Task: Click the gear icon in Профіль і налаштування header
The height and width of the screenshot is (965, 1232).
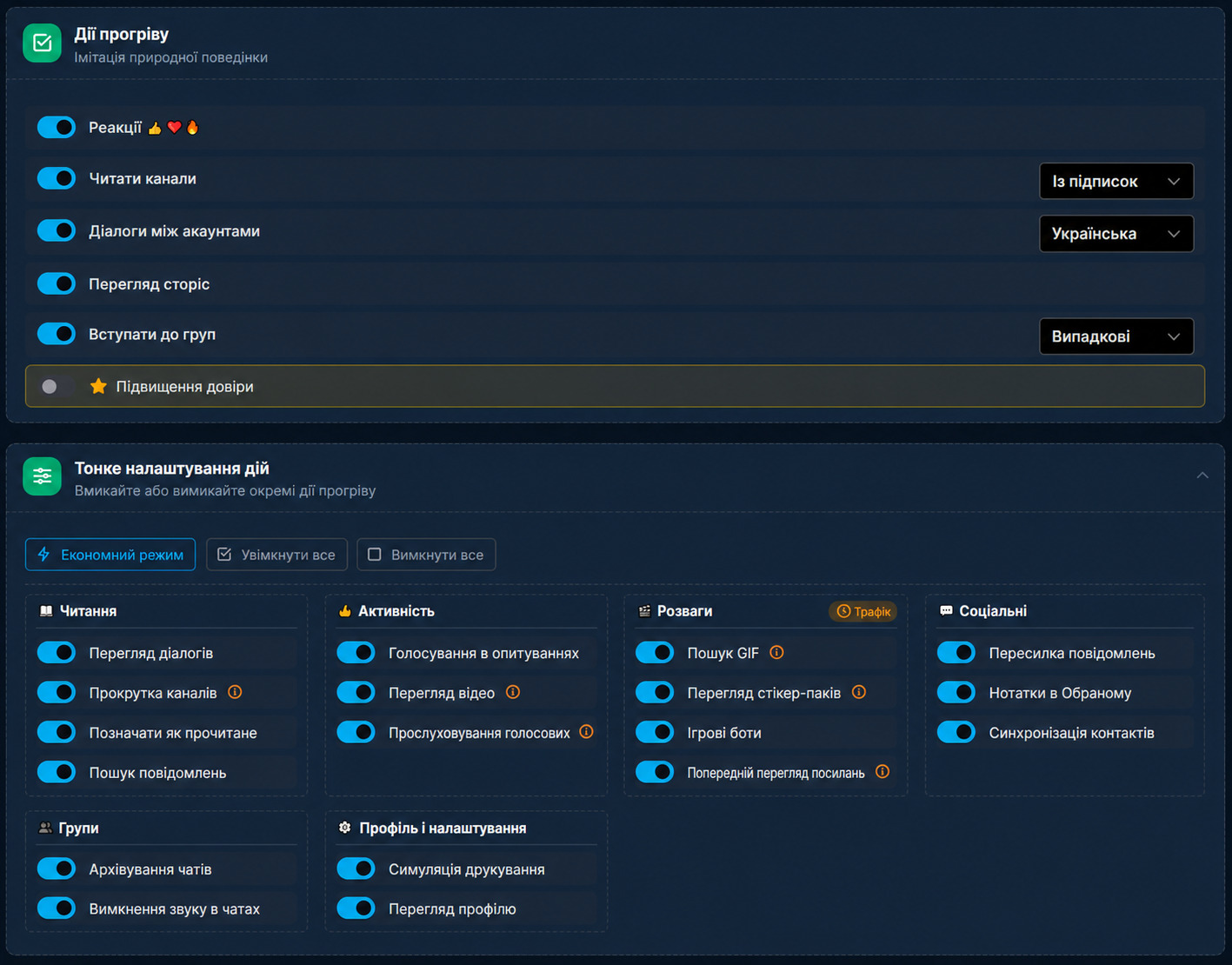Action: (345, 828)
